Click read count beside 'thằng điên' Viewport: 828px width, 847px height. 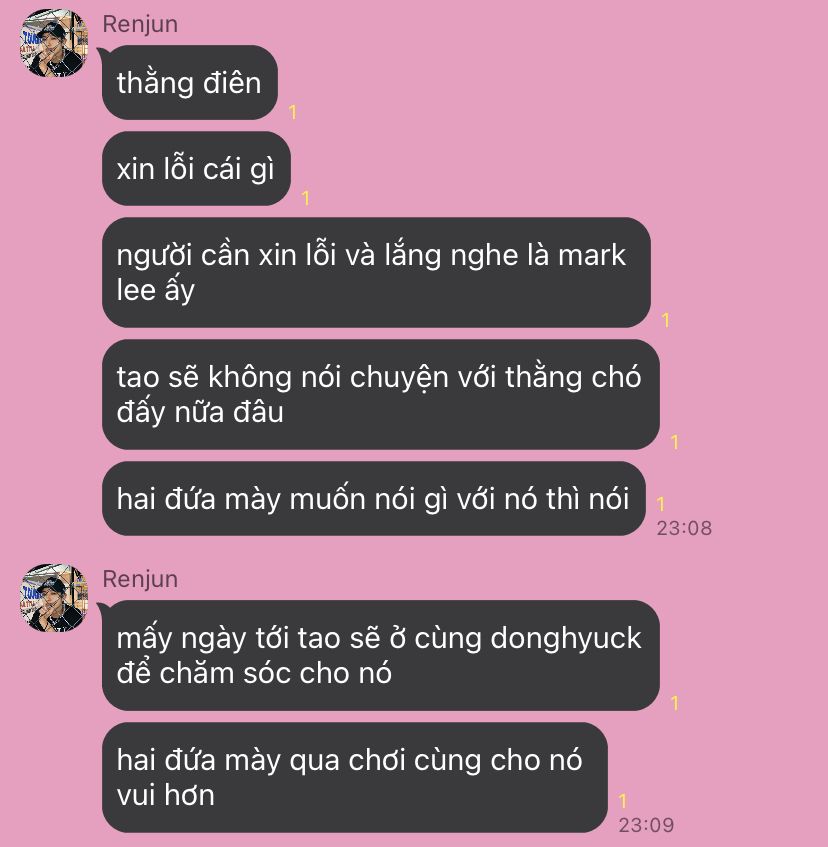pos(293,112)
